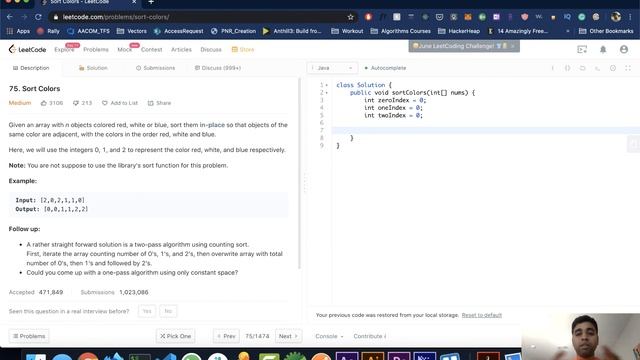The image size is (640, 360).
Task: Expand the Console panel
Action: tap(329, 336)
